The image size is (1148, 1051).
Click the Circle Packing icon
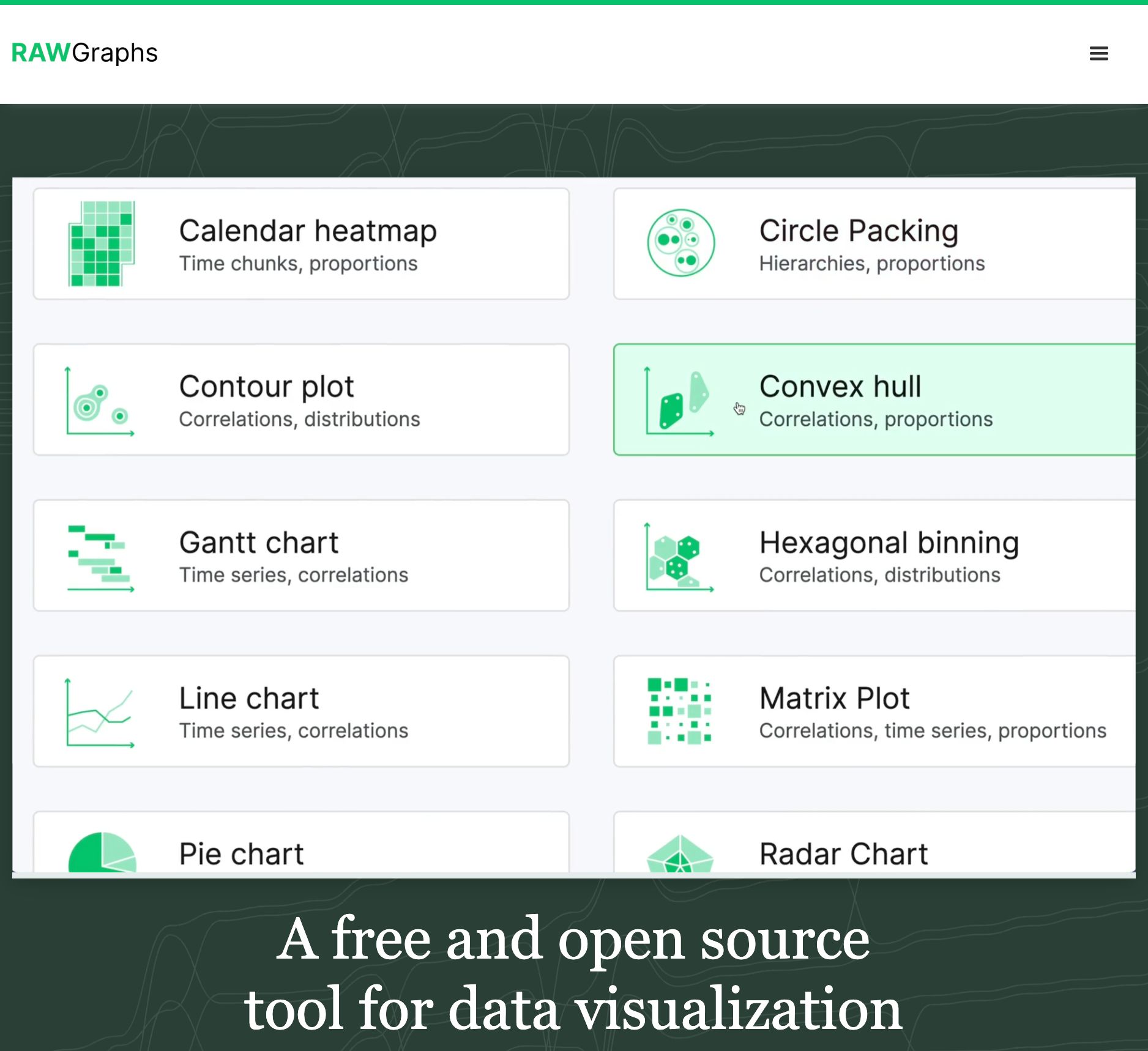click(x=680, y=243)
